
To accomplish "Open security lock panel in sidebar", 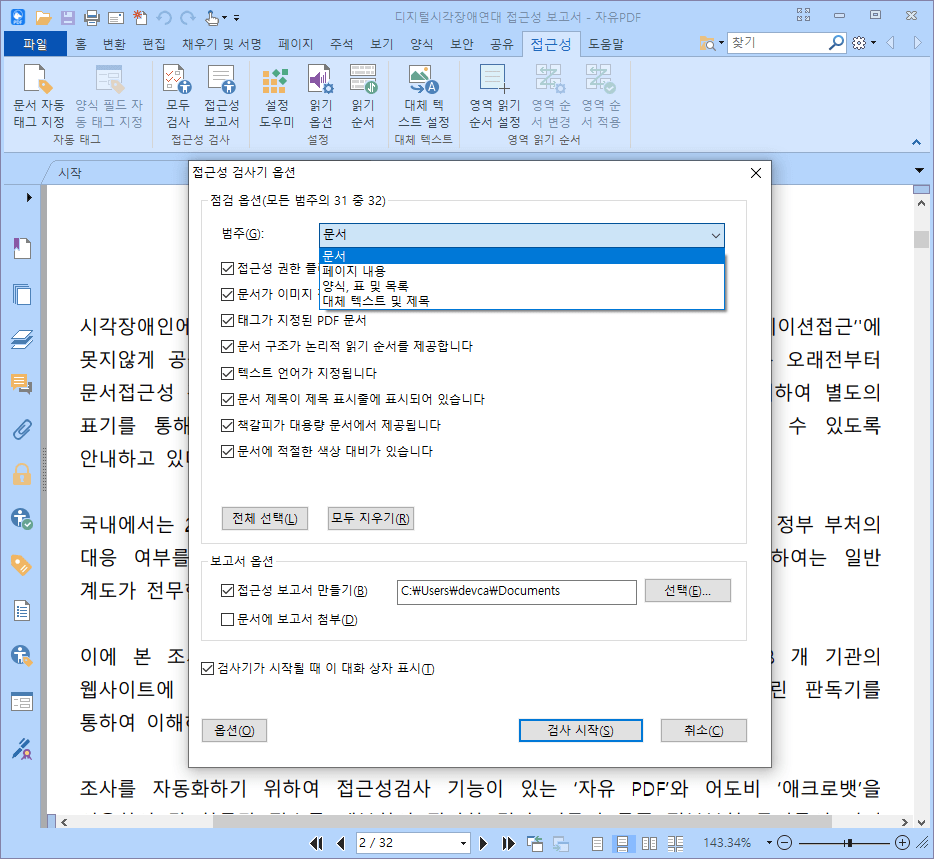I will click(22, 474).
